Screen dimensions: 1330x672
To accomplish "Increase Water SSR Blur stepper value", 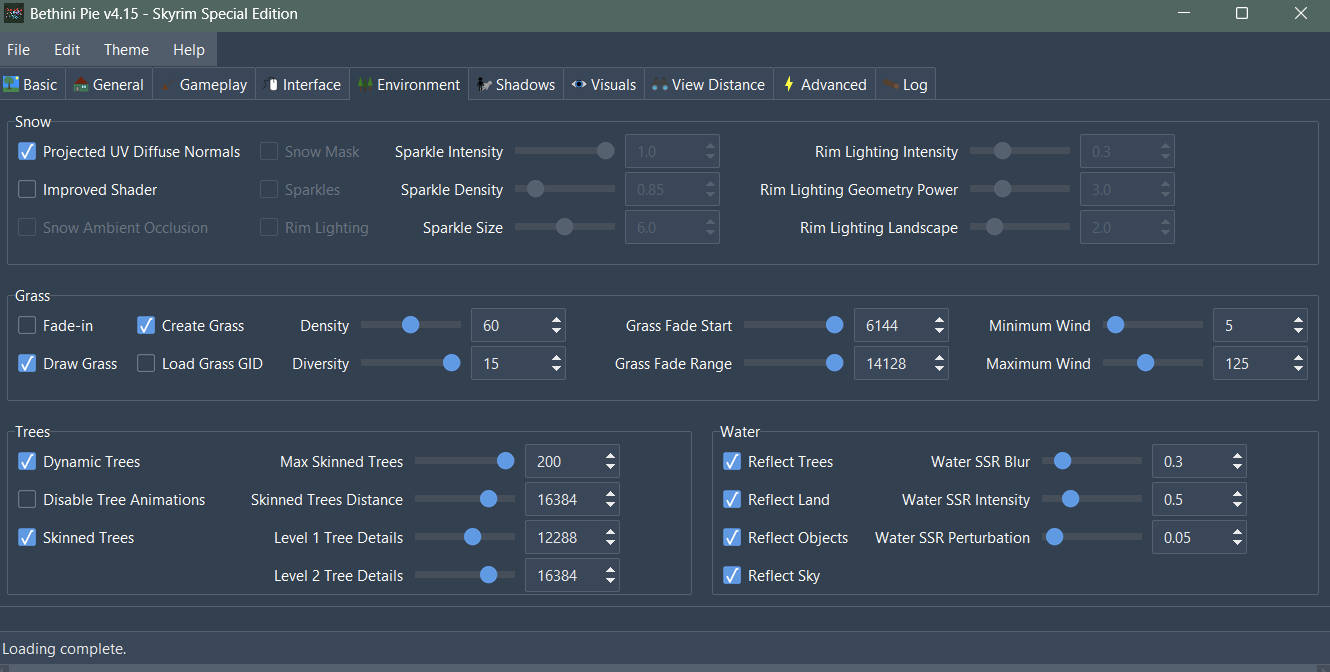I will pos(1237,456).
